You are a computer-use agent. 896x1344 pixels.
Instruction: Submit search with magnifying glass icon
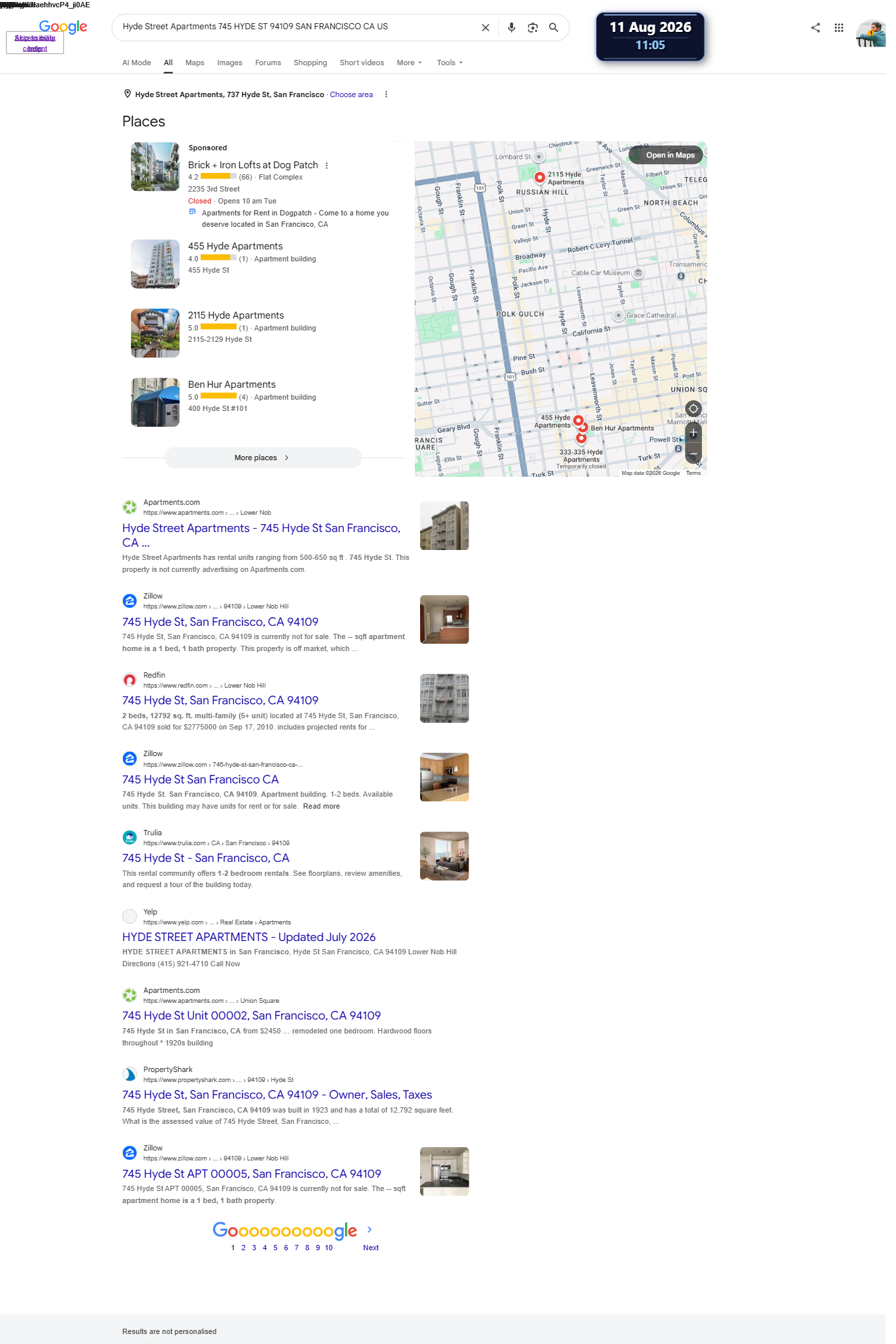[x=554, y=27]
